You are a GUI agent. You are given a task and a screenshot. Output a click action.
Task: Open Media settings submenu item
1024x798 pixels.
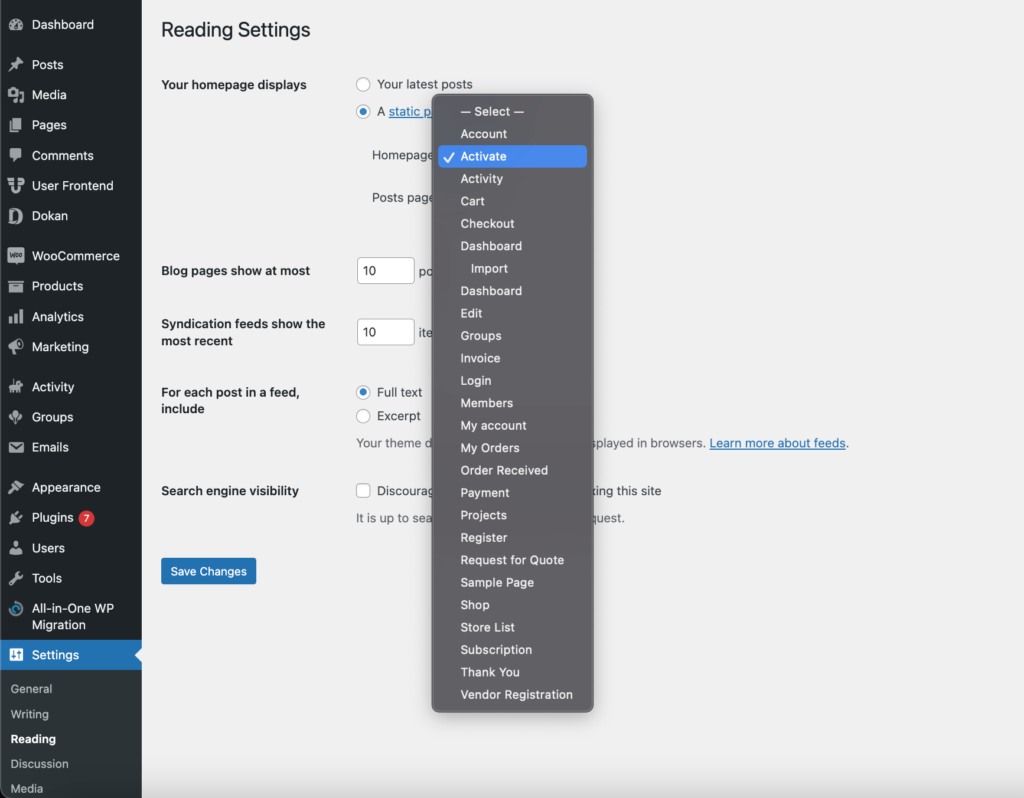point(27,789)
